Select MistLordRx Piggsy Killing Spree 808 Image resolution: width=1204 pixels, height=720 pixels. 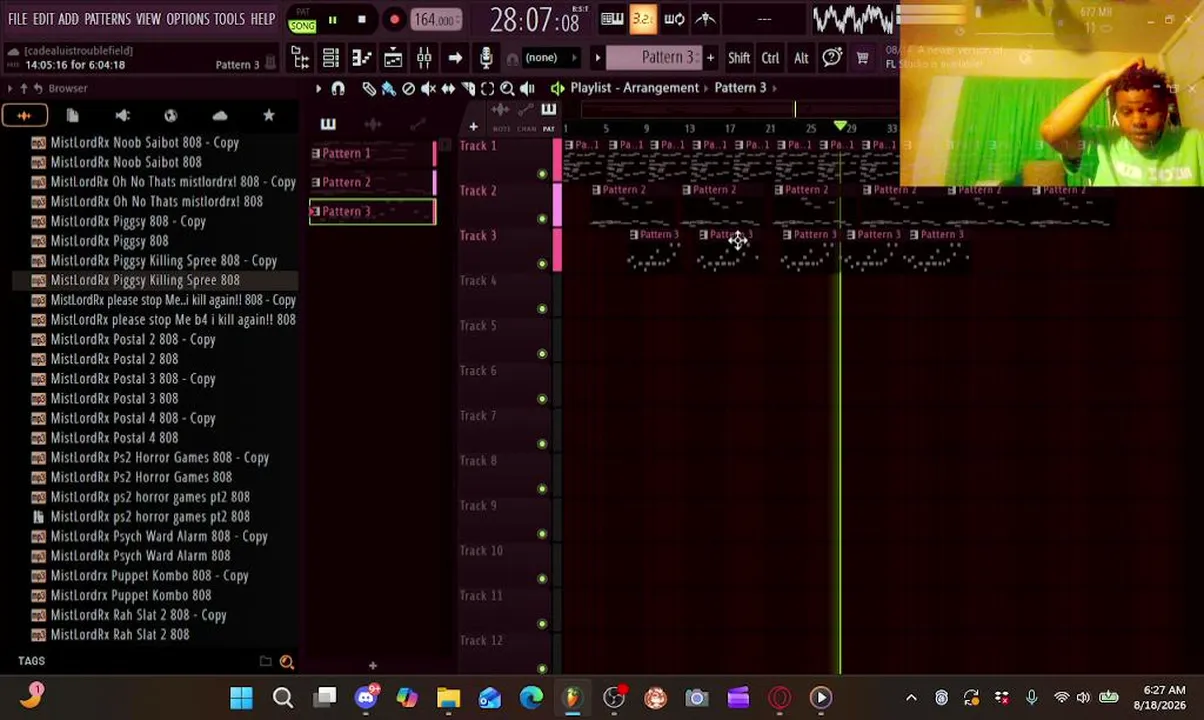(145, 280)
